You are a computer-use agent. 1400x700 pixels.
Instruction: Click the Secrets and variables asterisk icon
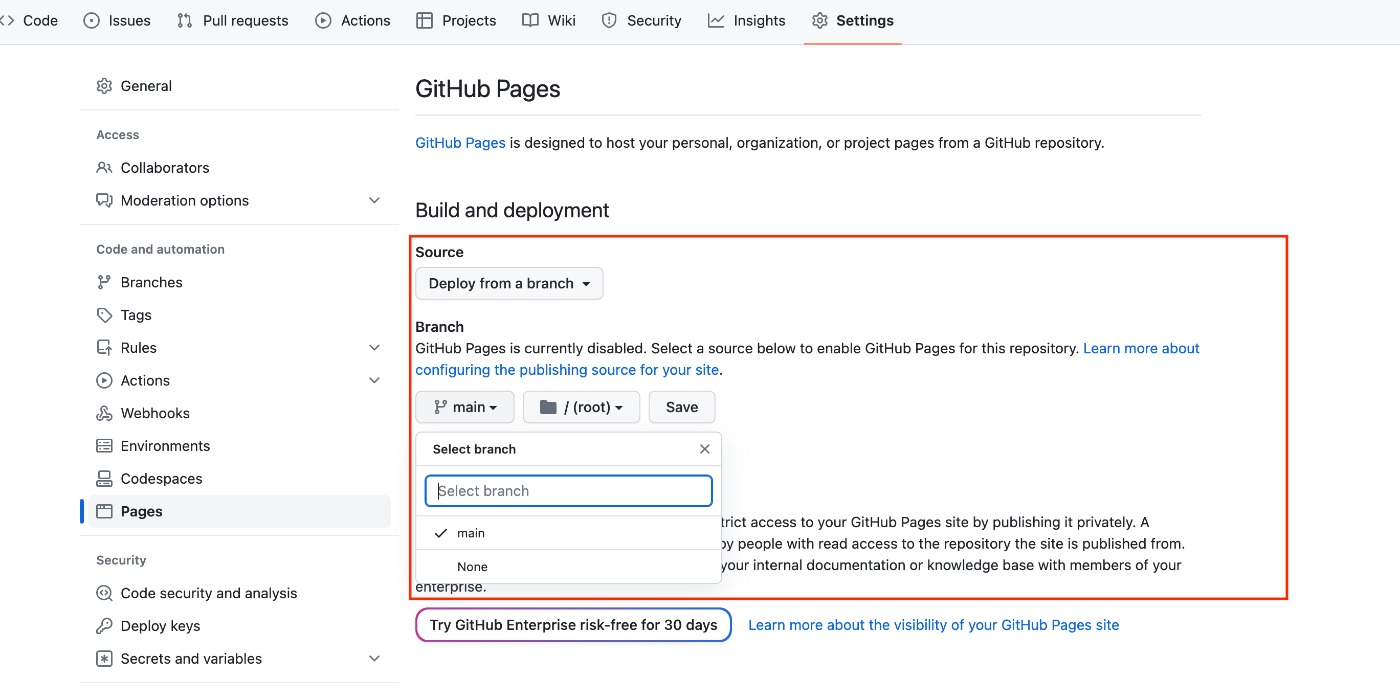pyautogui.click(x=104, y=659)
